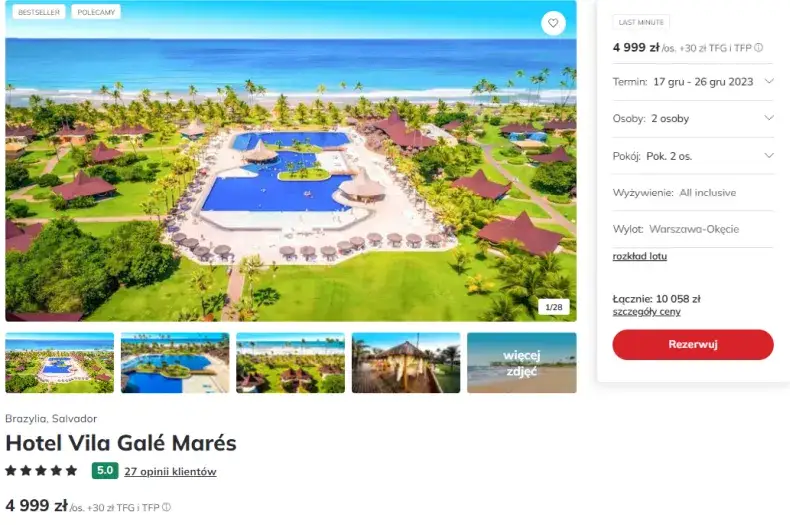
Task: Expand the Pokój room type dropdown
Action: tap(693, 156)
